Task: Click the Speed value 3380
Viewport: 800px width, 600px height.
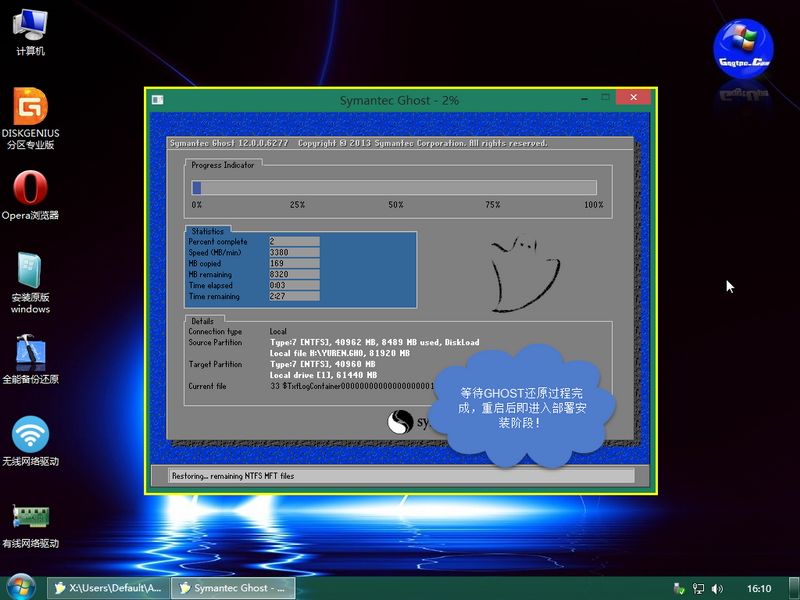Action: (x=294, y=253)
